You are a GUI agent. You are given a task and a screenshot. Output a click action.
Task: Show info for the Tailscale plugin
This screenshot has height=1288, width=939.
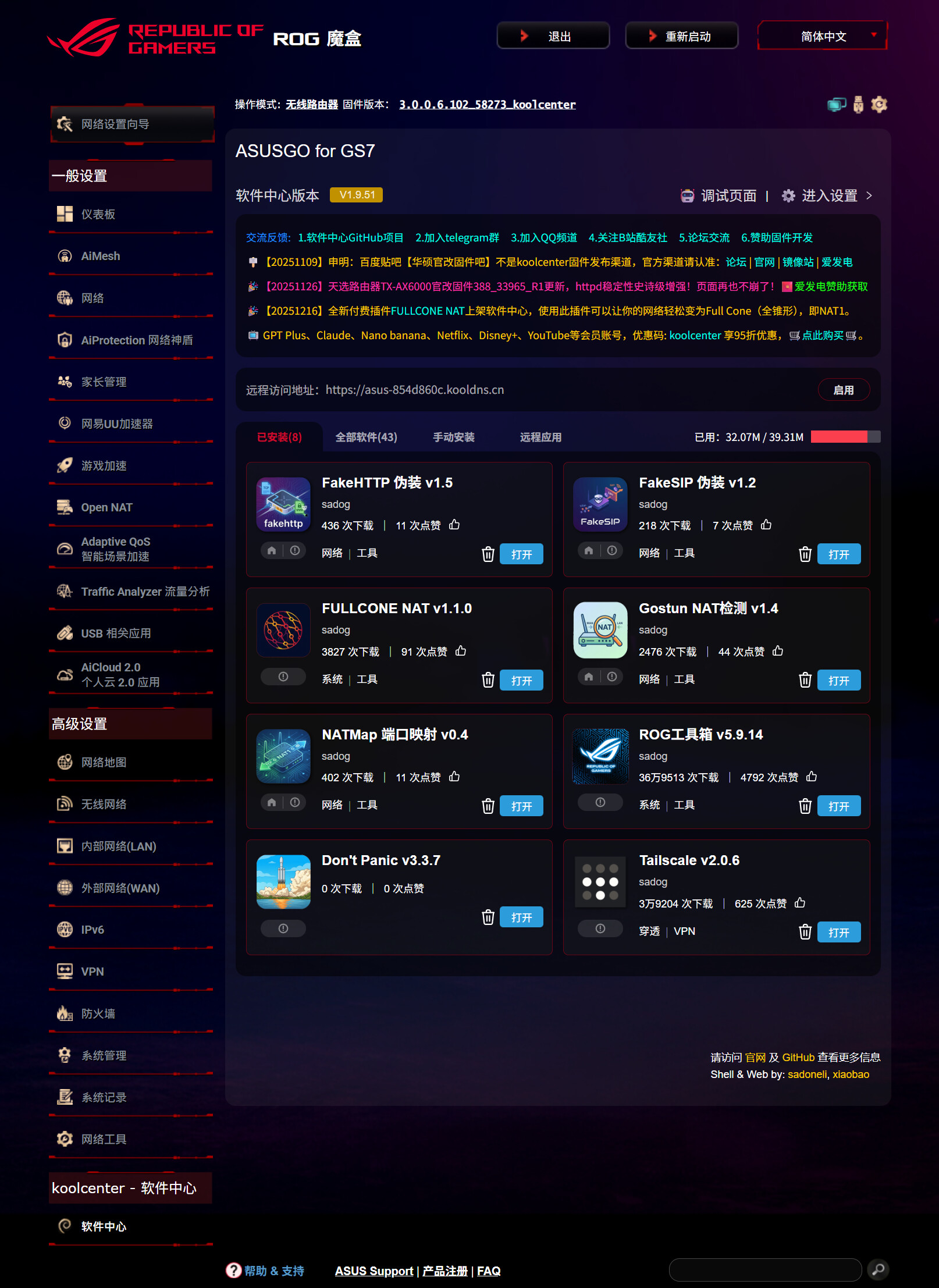point(600,928)
